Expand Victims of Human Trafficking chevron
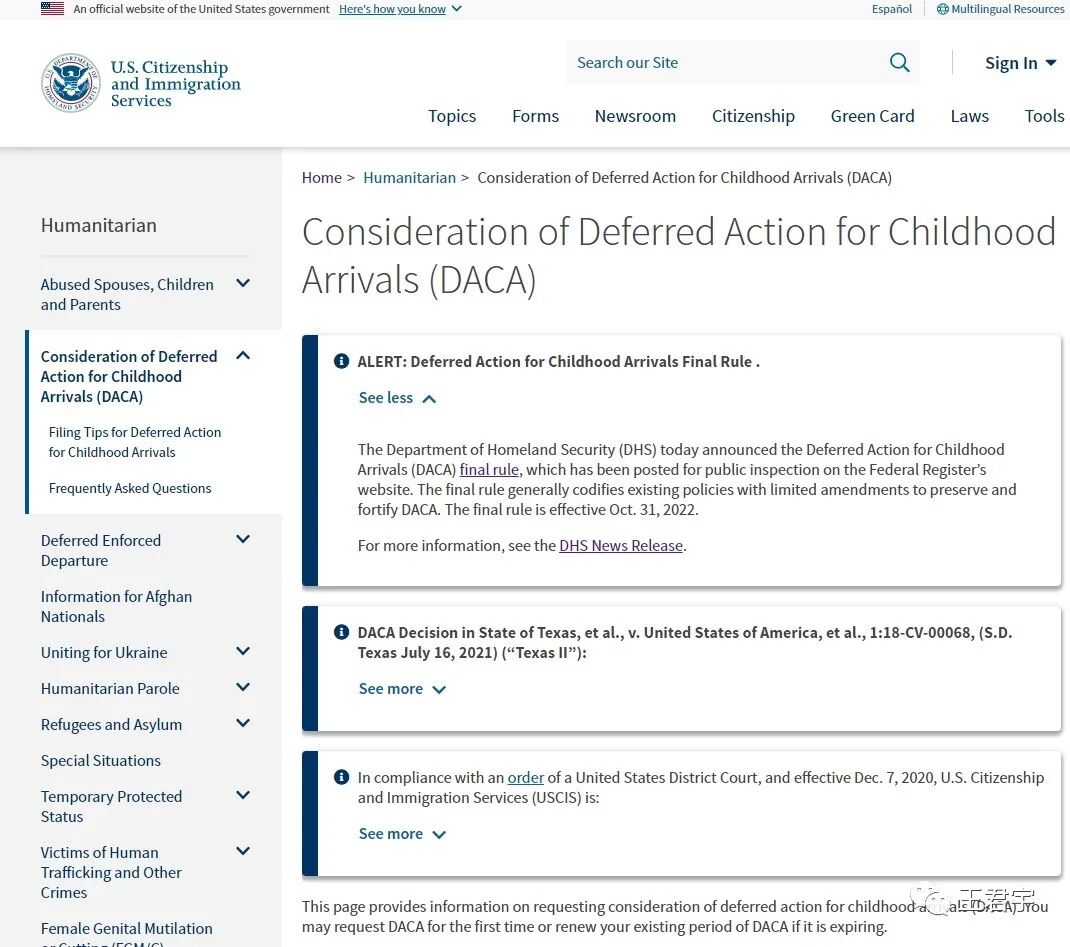Screen dimensions: 1070x947 tap(243, 851)
